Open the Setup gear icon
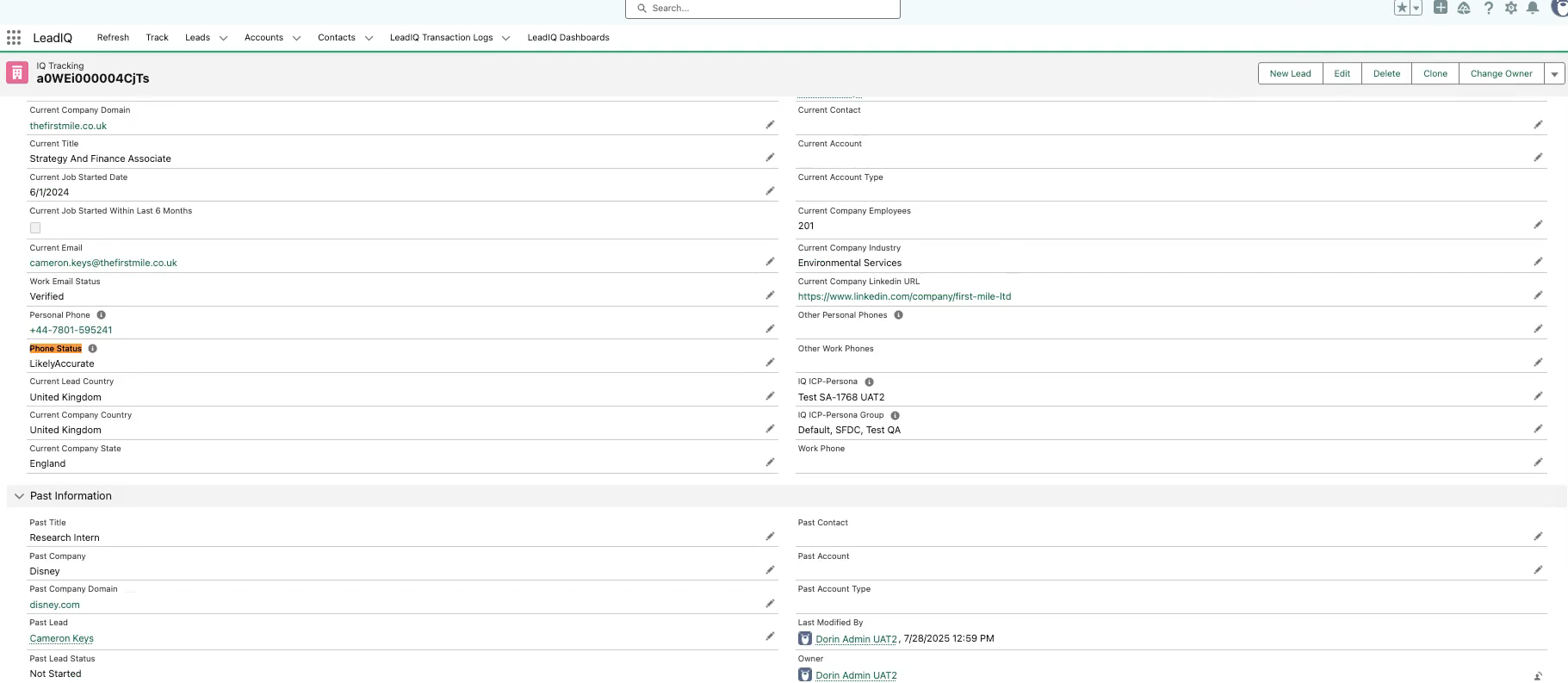The image size is (1568, 683). [1511, 8]
